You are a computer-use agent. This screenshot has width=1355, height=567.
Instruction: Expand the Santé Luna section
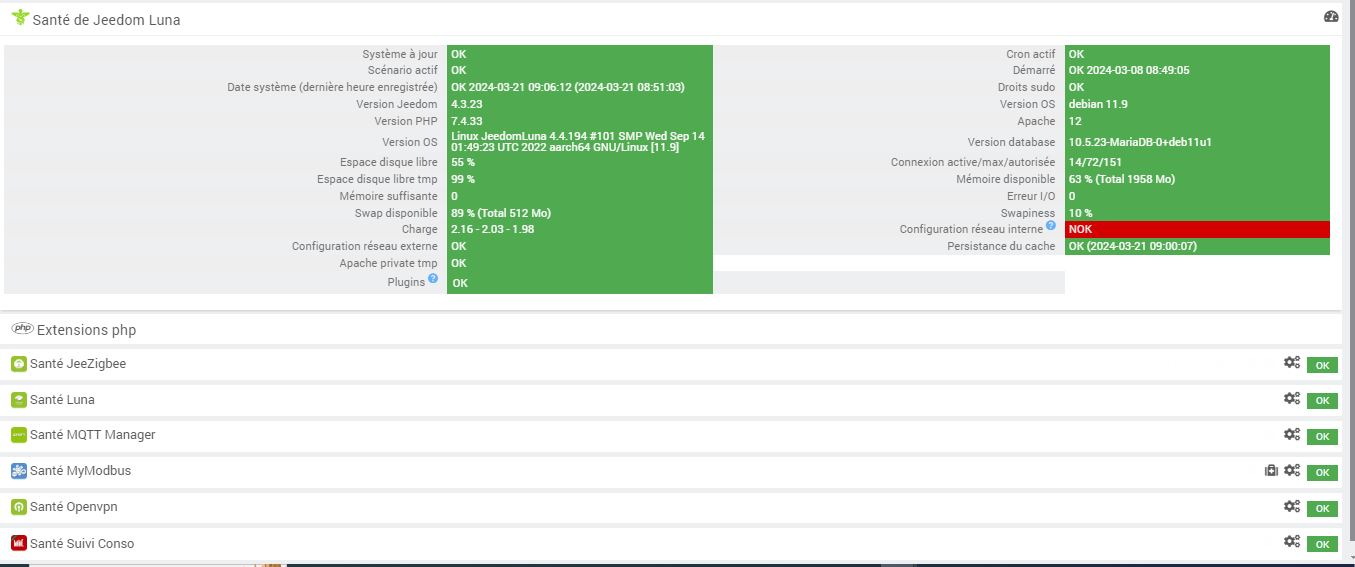(62, 400)
